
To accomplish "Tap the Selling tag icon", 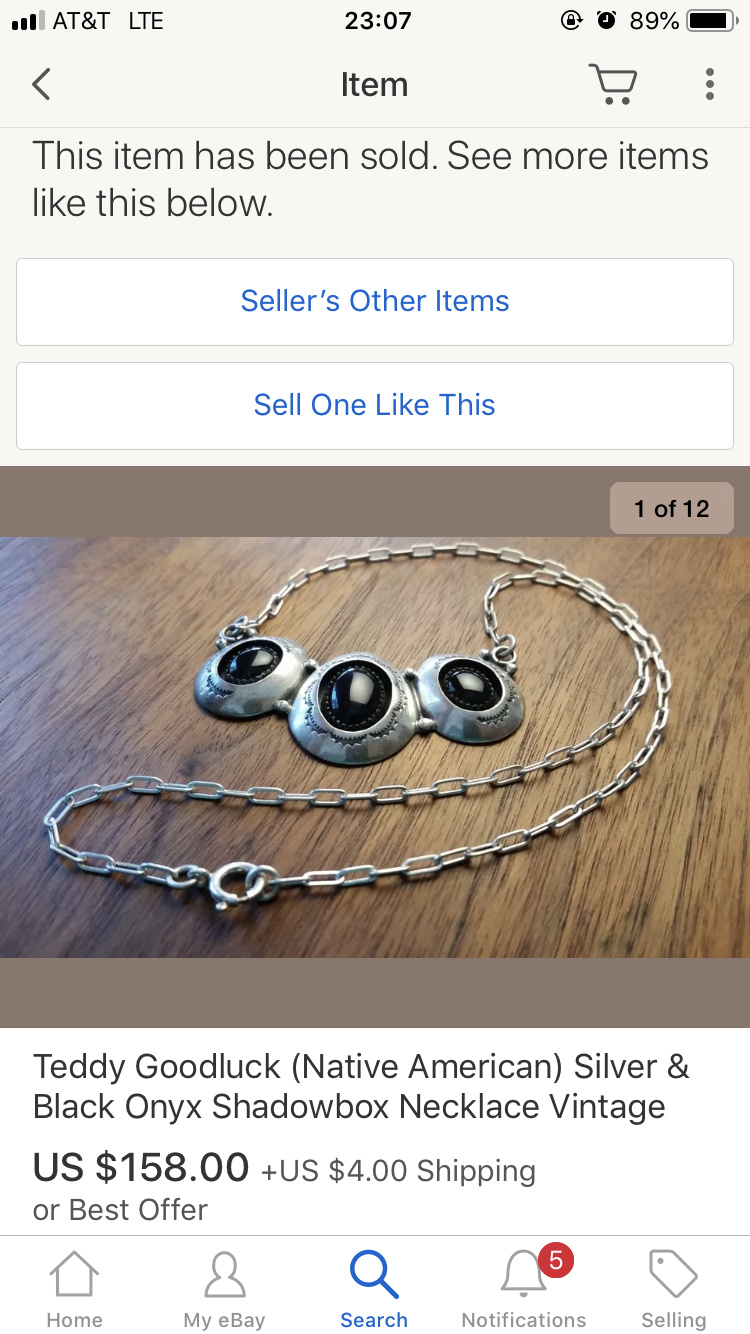I will coord(673,1274).
